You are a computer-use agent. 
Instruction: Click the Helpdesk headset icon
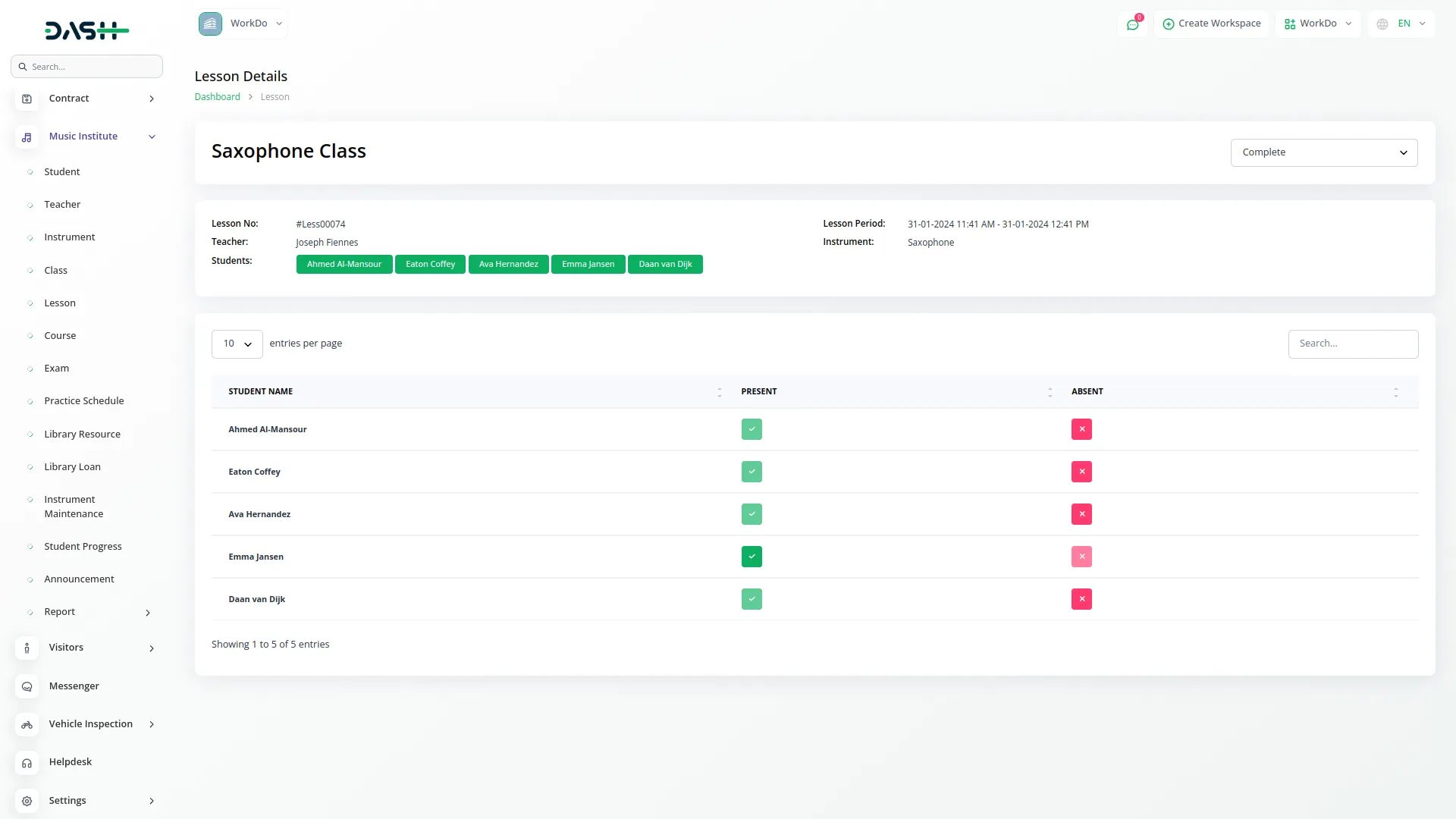pos(27,763)
